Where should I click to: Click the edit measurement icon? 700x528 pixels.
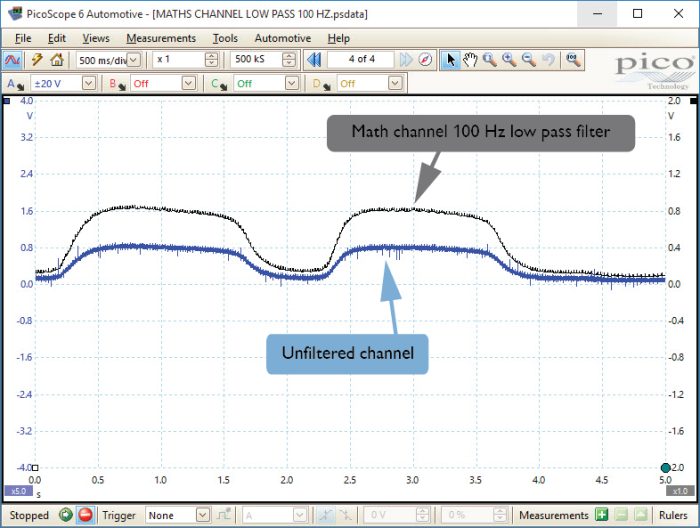(x=641, y=515)
